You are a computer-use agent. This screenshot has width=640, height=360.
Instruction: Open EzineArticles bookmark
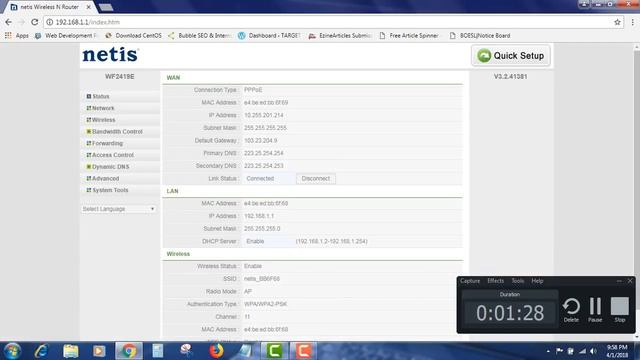(x=340, y=36)
